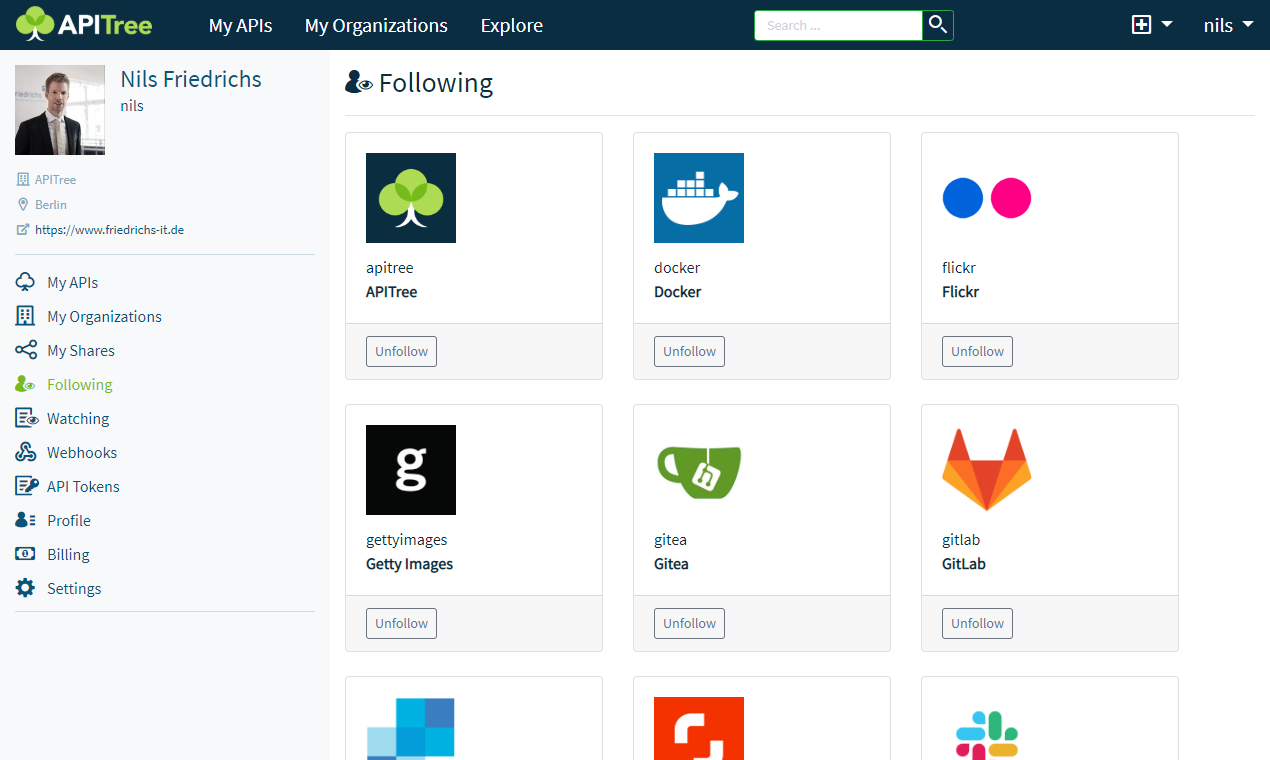Click the APITree clover logo card image
Image resolution: width=1270 pixels, height=760 pixels.
pyautogui.click(x=411, y=198)
